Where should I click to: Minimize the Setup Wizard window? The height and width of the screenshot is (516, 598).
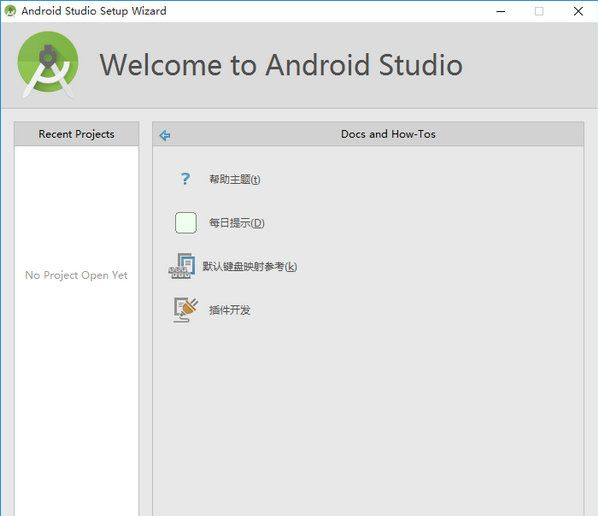tap(500, 11)
